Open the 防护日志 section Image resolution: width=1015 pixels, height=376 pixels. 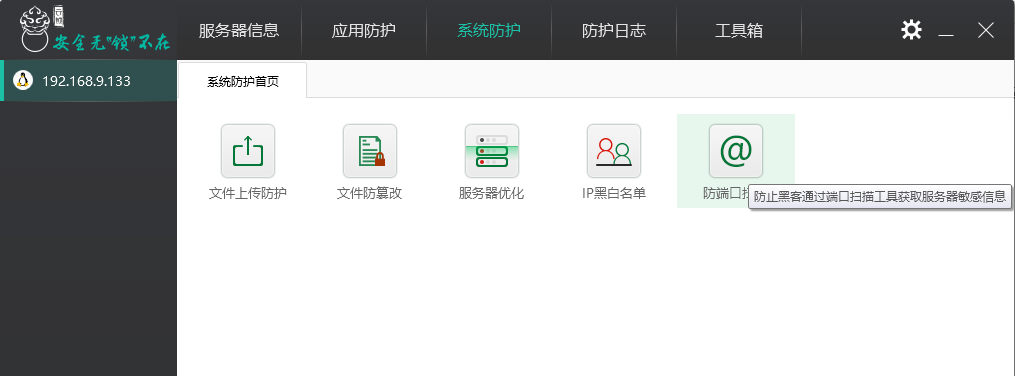[x=614, y=30]
